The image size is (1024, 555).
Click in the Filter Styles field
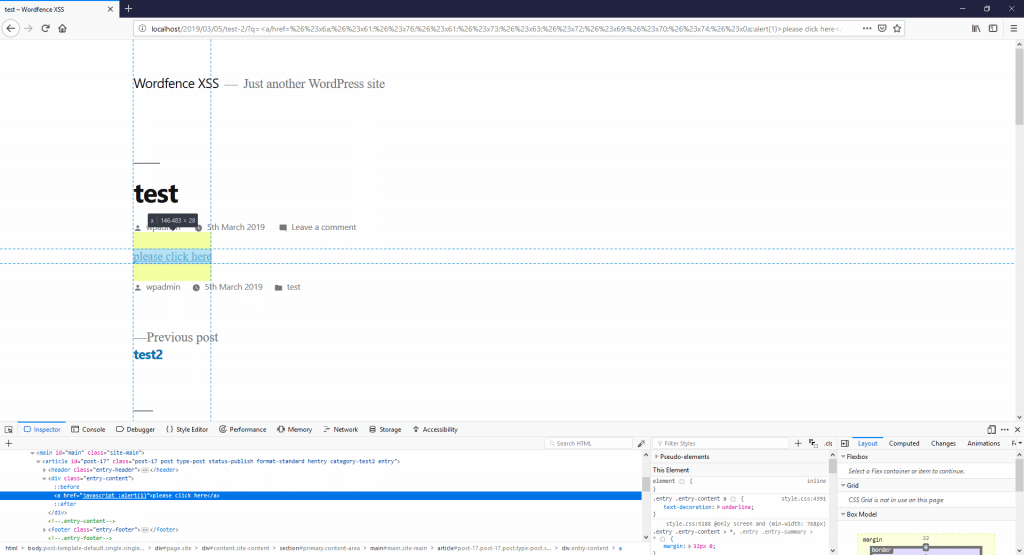[x=722, y=443]
